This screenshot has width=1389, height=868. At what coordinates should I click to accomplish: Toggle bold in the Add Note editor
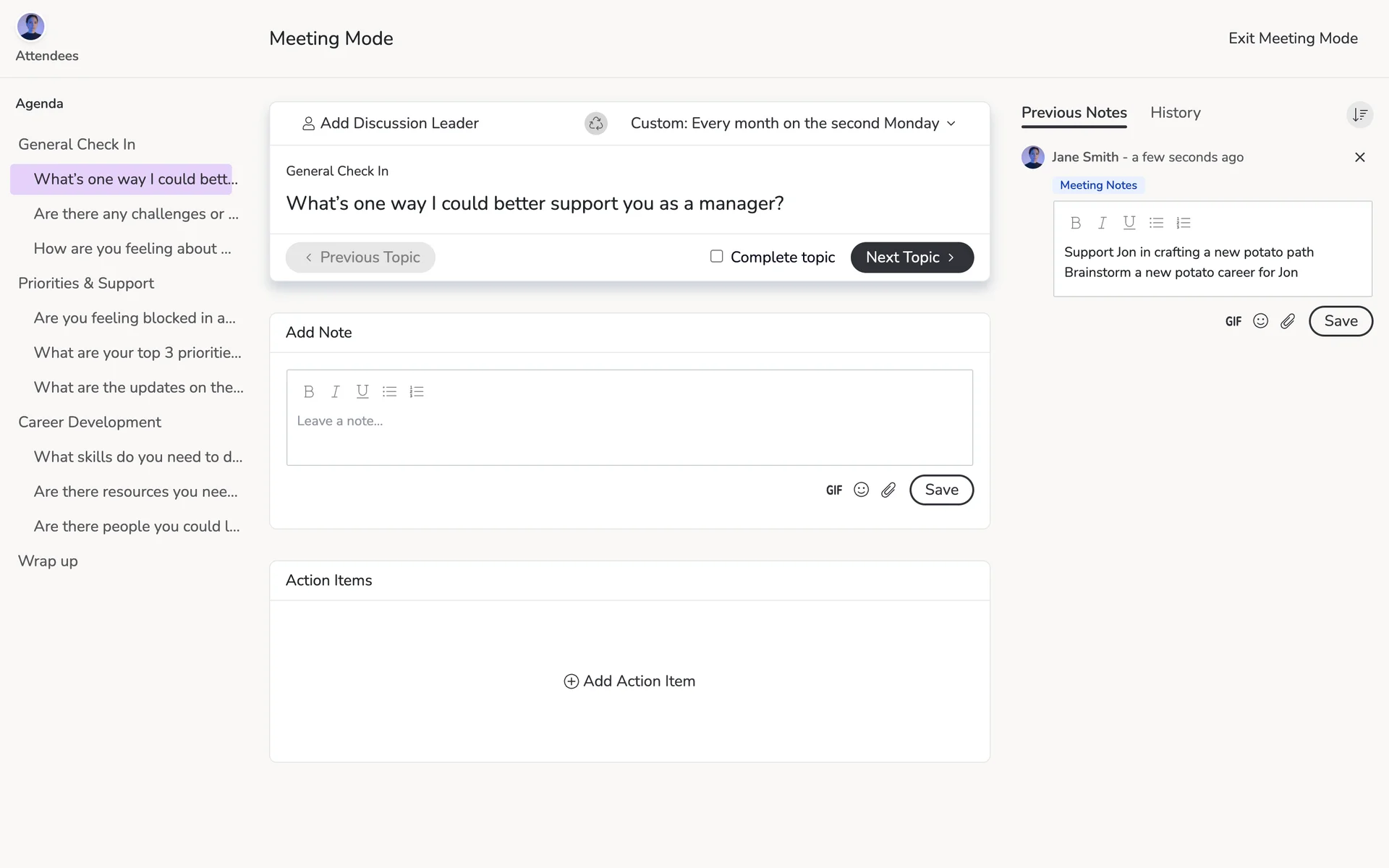coord(309,391)
